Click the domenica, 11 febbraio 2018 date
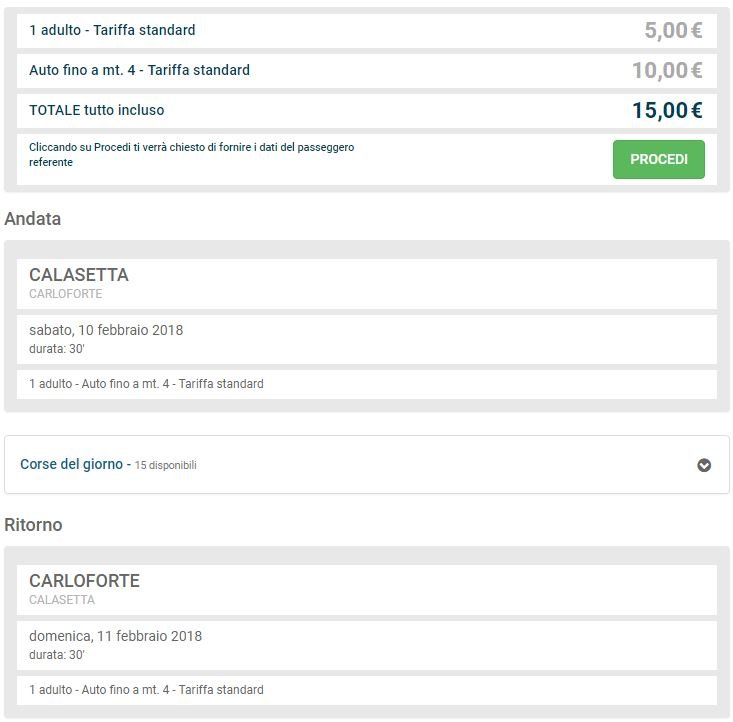 [115, 636]
